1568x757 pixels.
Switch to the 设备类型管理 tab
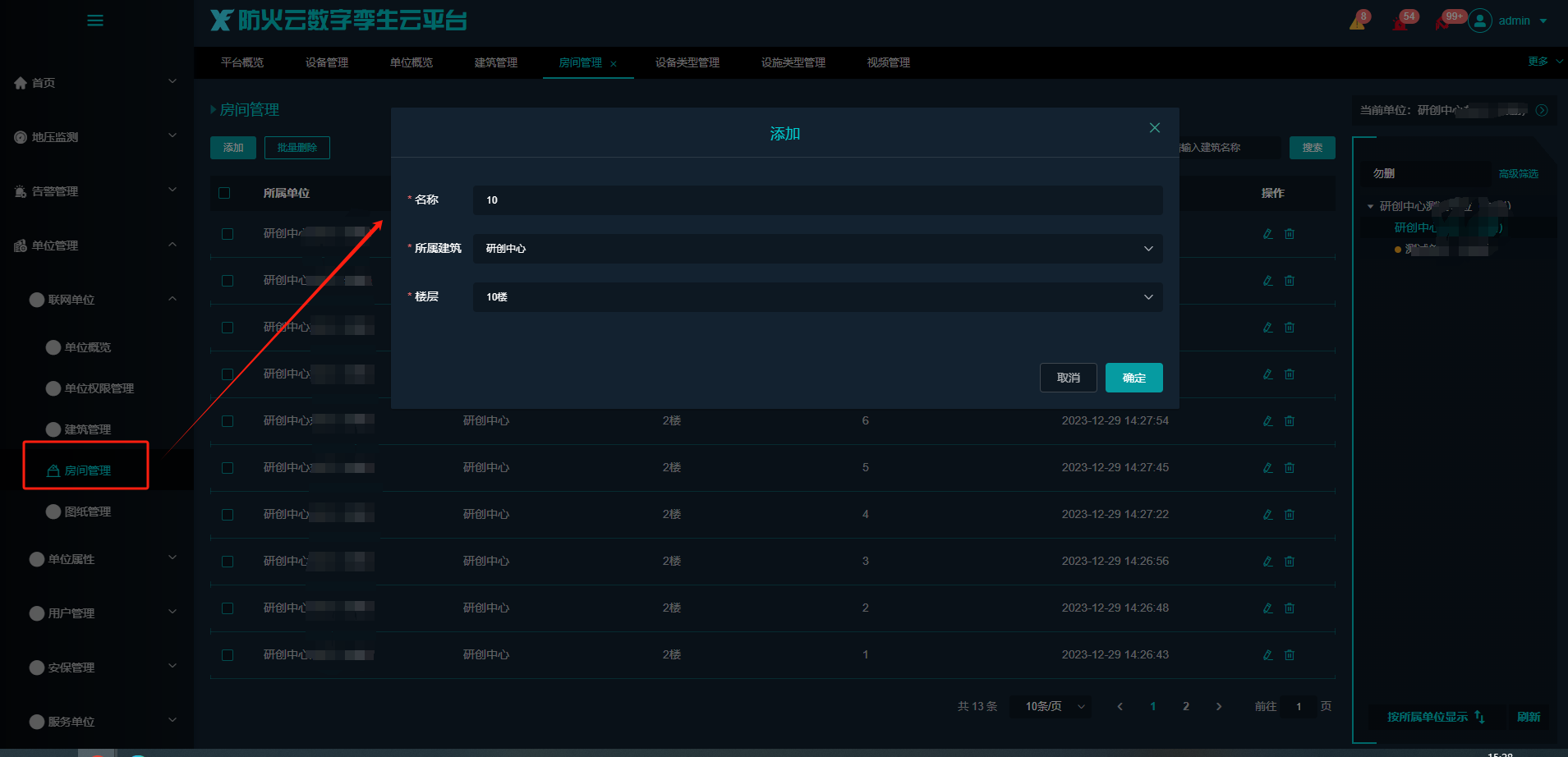[687, 62]
